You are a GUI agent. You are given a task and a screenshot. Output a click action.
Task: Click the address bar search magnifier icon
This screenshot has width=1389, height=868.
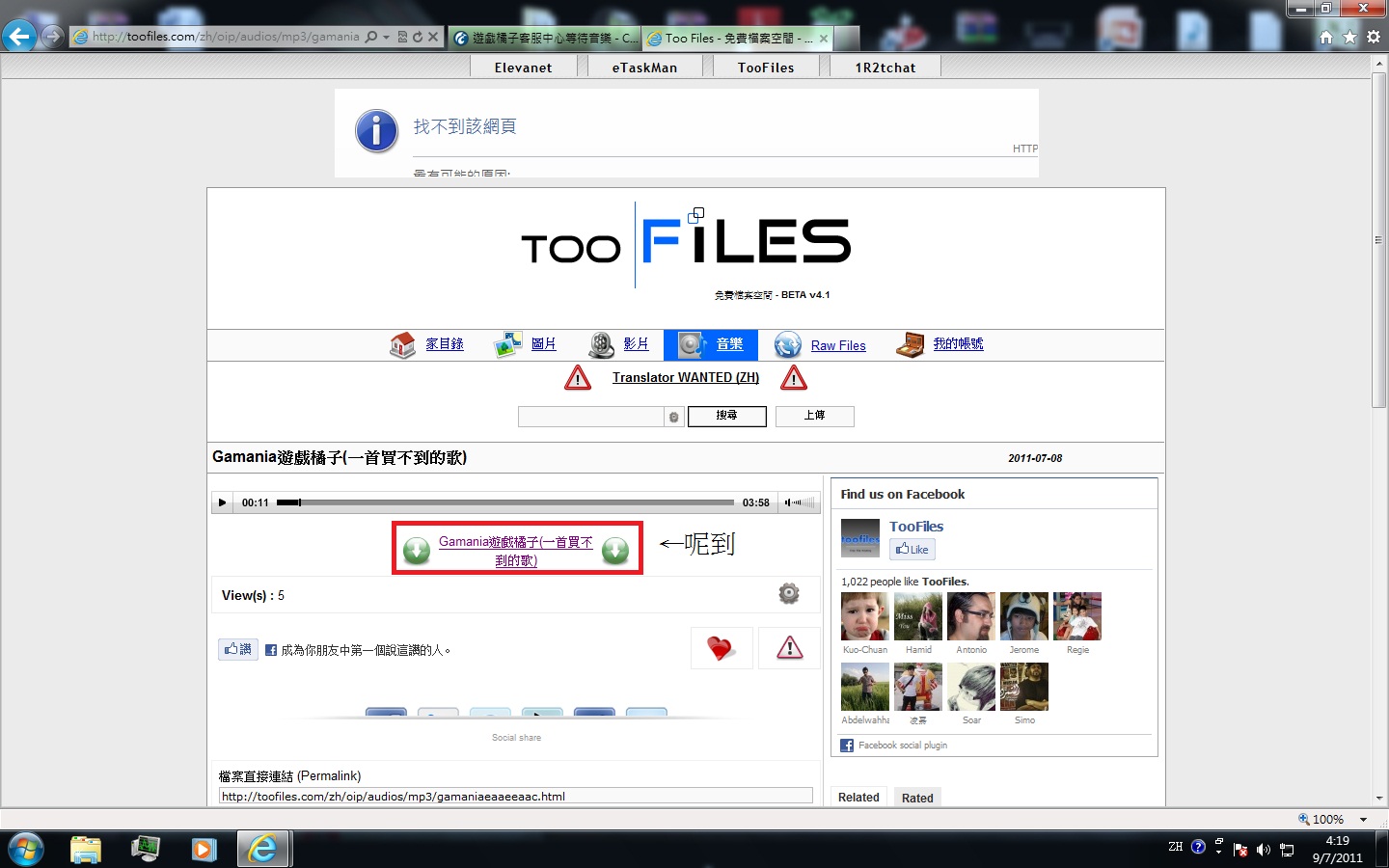coord(371,37)
